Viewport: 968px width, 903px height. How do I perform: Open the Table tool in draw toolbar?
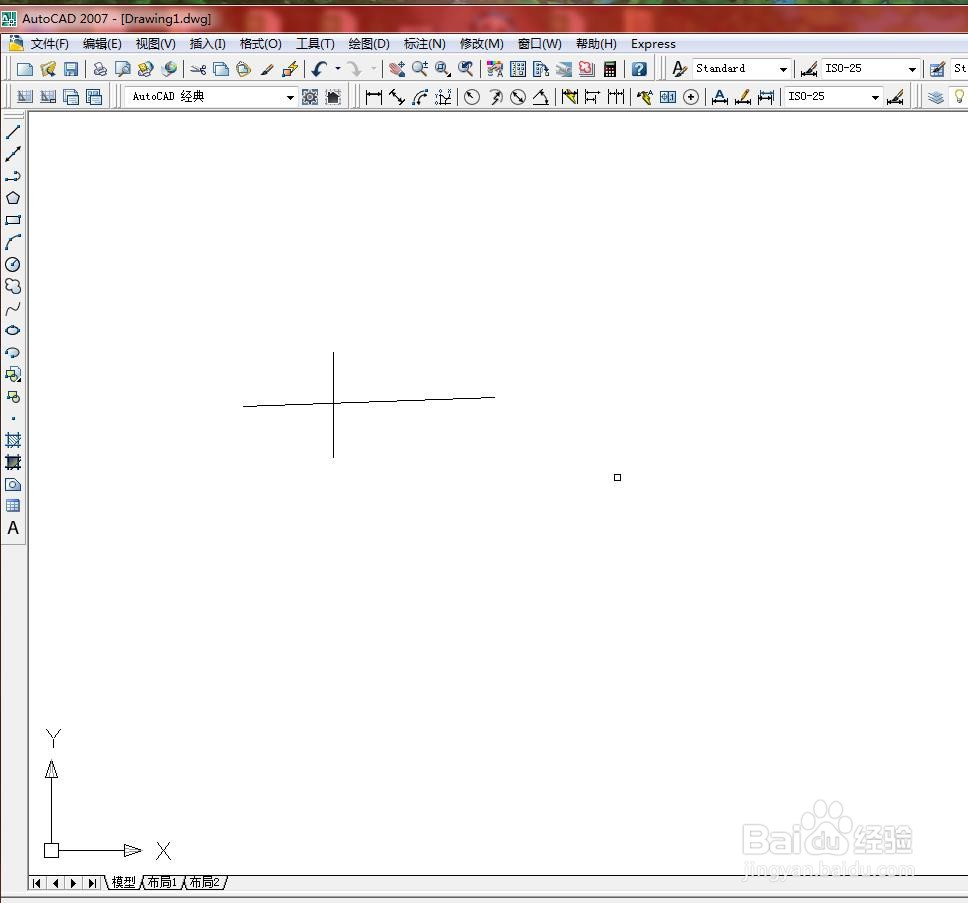[13, 506]
